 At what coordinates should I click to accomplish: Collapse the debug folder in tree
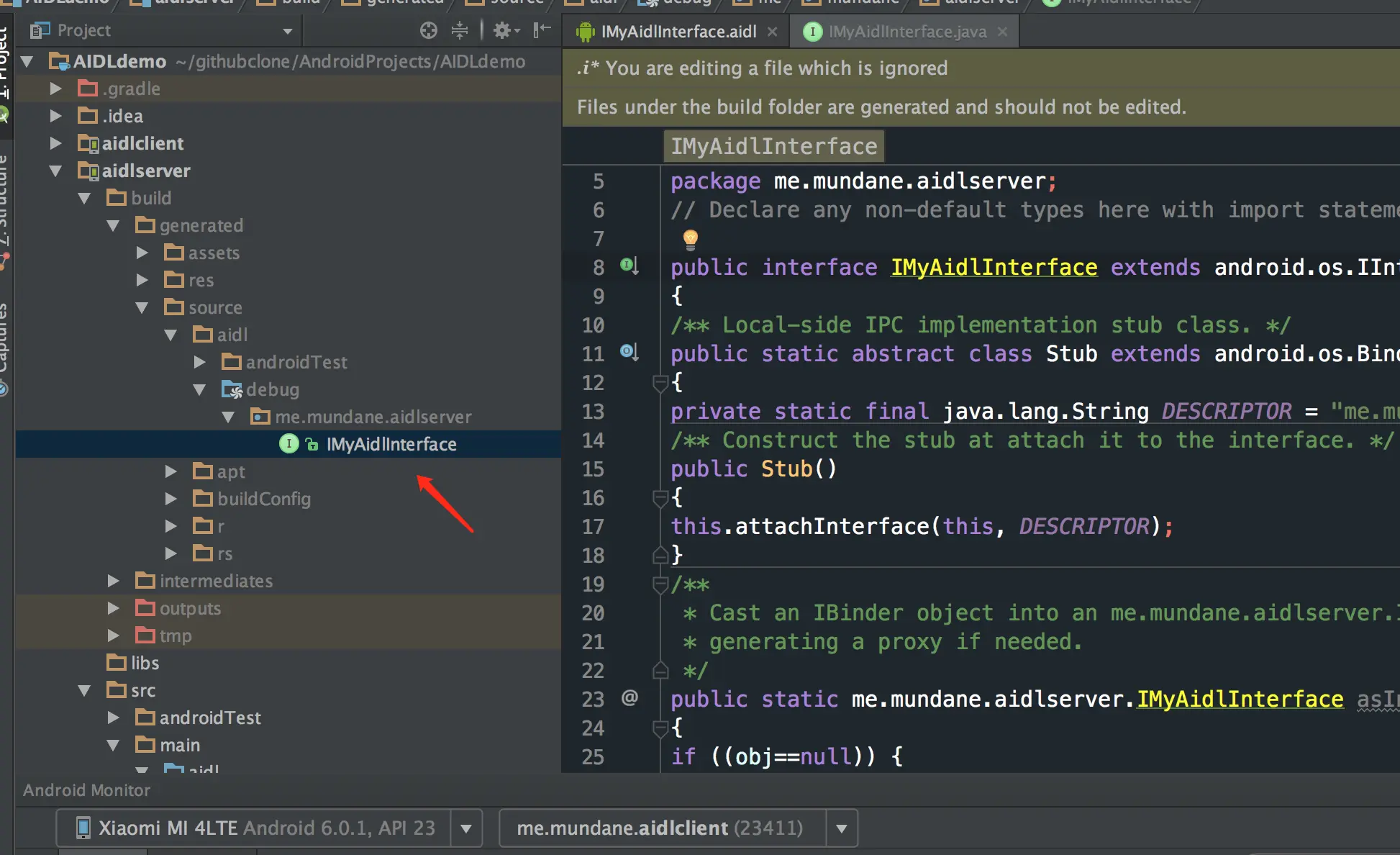coord(199,389)
